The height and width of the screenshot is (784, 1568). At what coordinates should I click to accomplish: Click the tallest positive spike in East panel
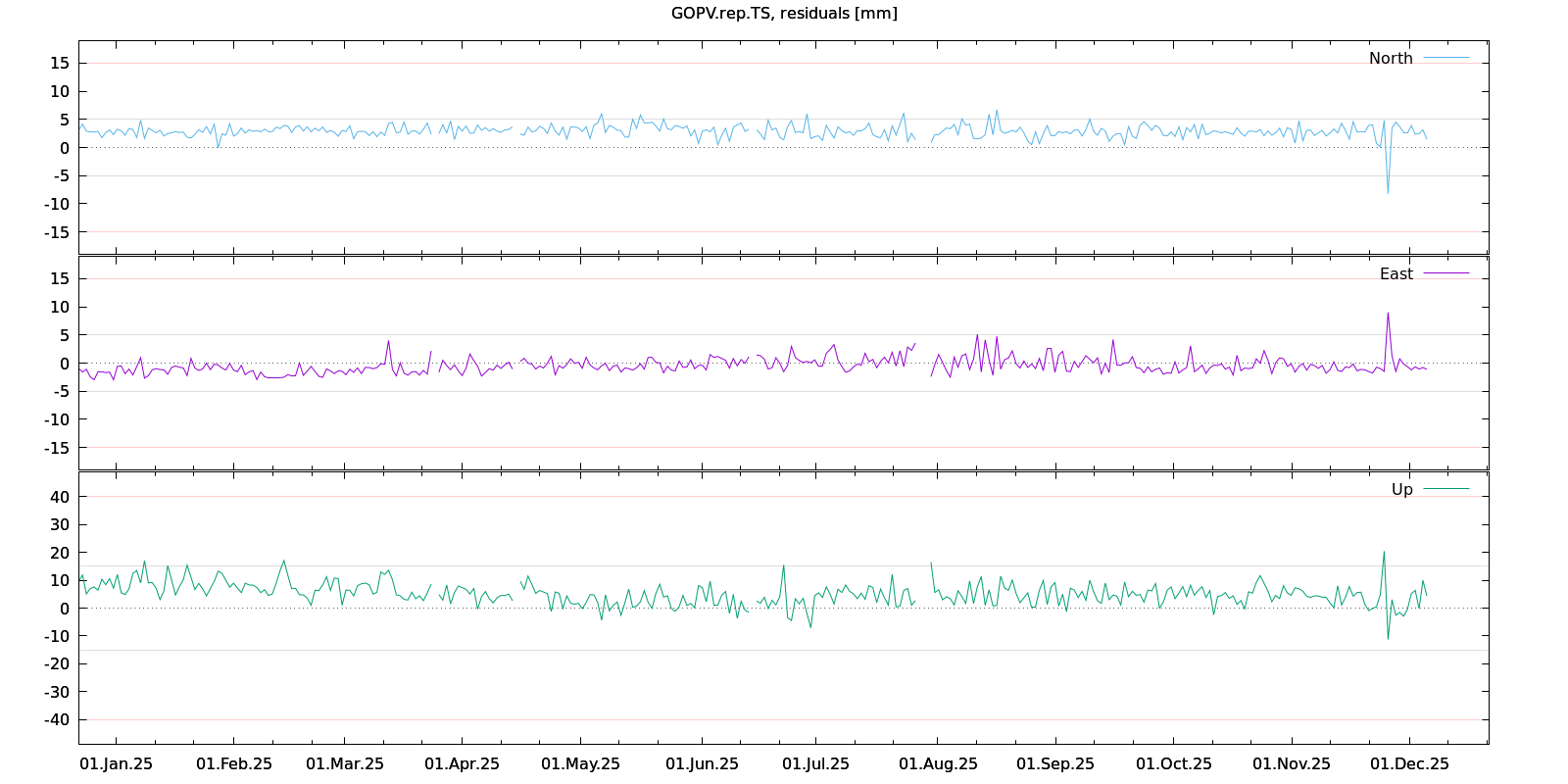[1388, 315]
